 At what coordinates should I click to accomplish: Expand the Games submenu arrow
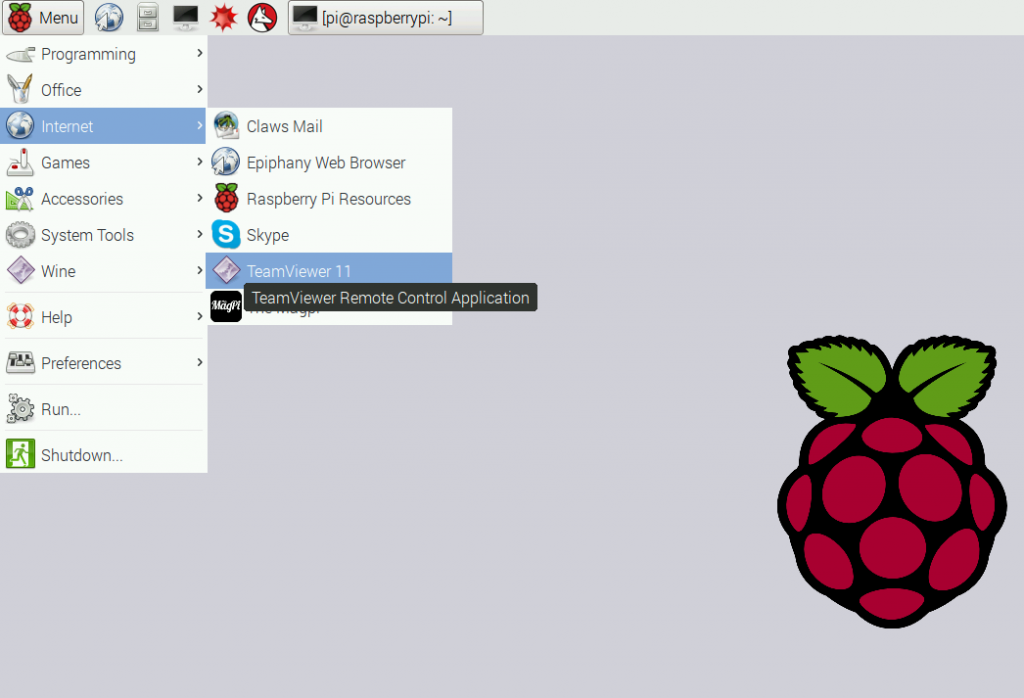click(x=200, y=161)
